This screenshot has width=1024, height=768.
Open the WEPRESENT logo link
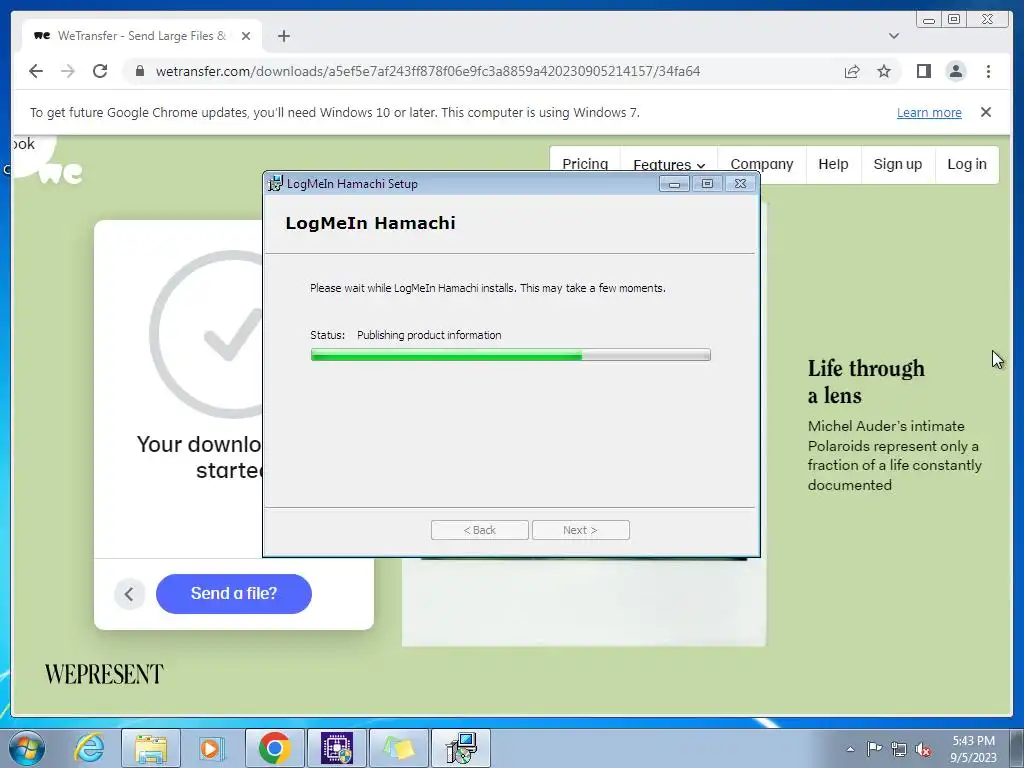point(104,674)
